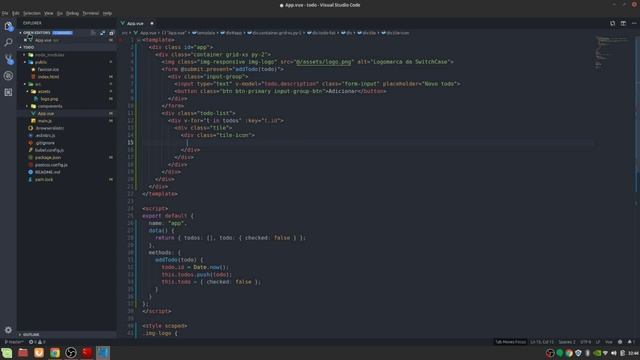Click the Vue language mode indicator
This screenshot has height=360, width=640.
coord(609,342)
